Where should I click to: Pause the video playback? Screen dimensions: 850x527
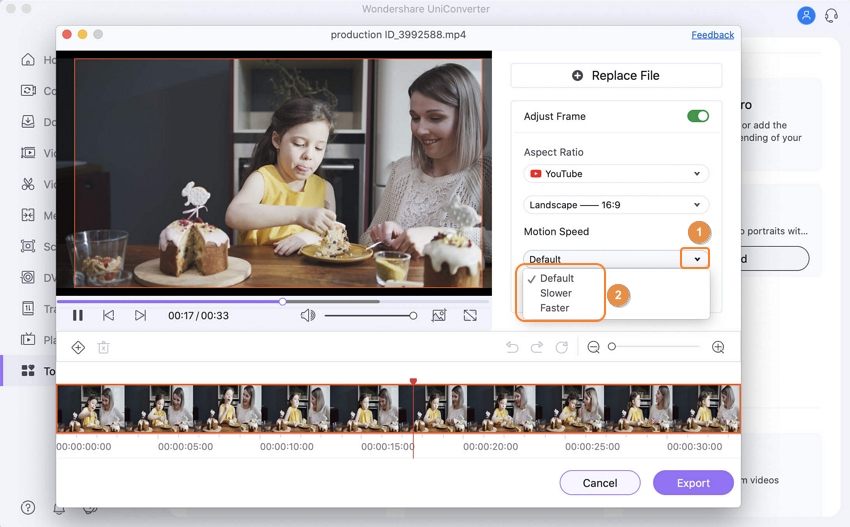tap(78, 315)
